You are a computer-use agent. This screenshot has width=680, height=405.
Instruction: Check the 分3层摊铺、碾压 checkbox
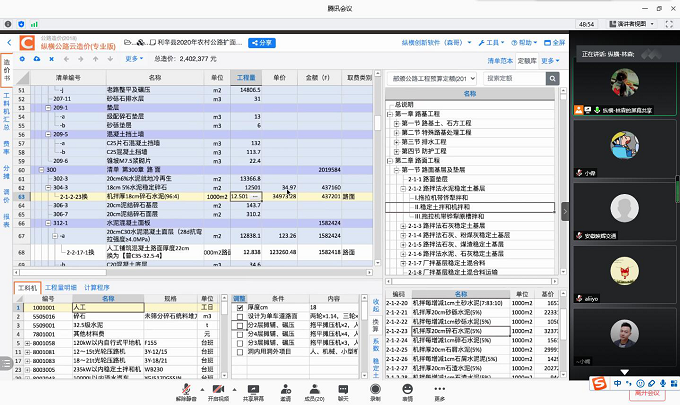(x=240, y=343)
